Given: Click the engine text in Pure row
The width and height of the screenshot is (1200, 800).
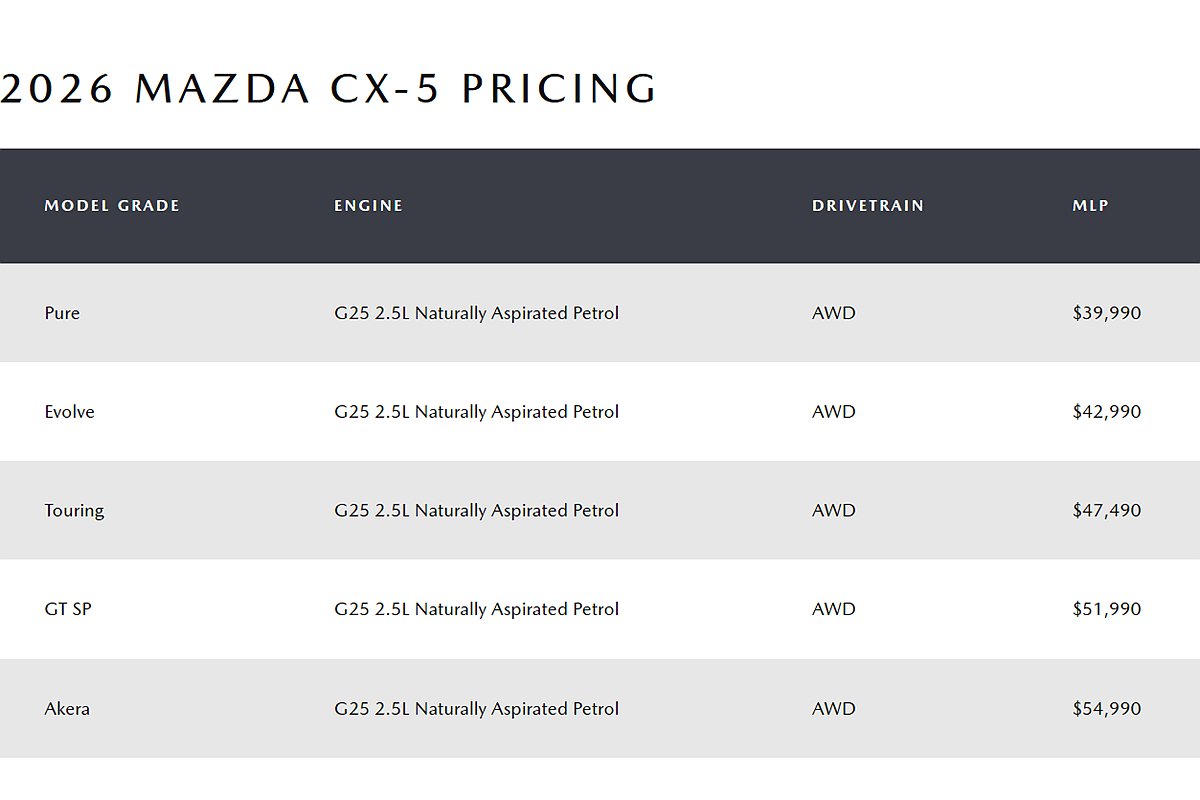Looking at the screenshot, I should pos(476,313).
